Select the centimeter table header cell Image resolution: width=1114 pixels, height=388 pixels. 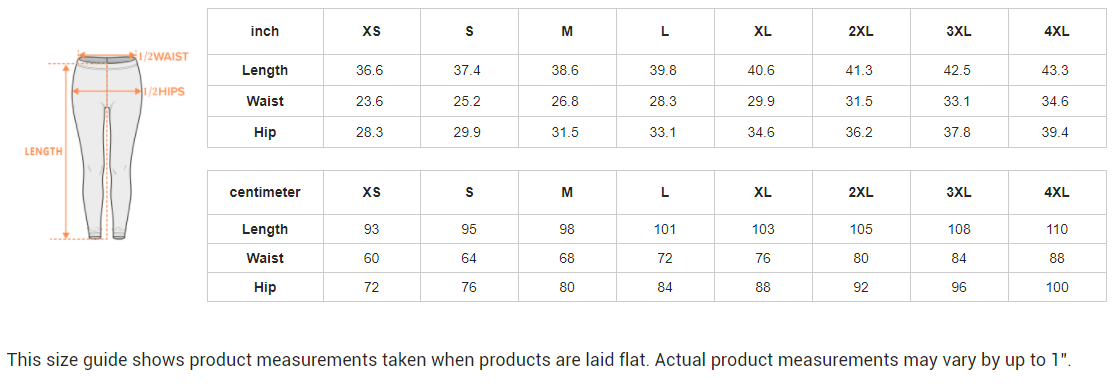pos(265,193)
